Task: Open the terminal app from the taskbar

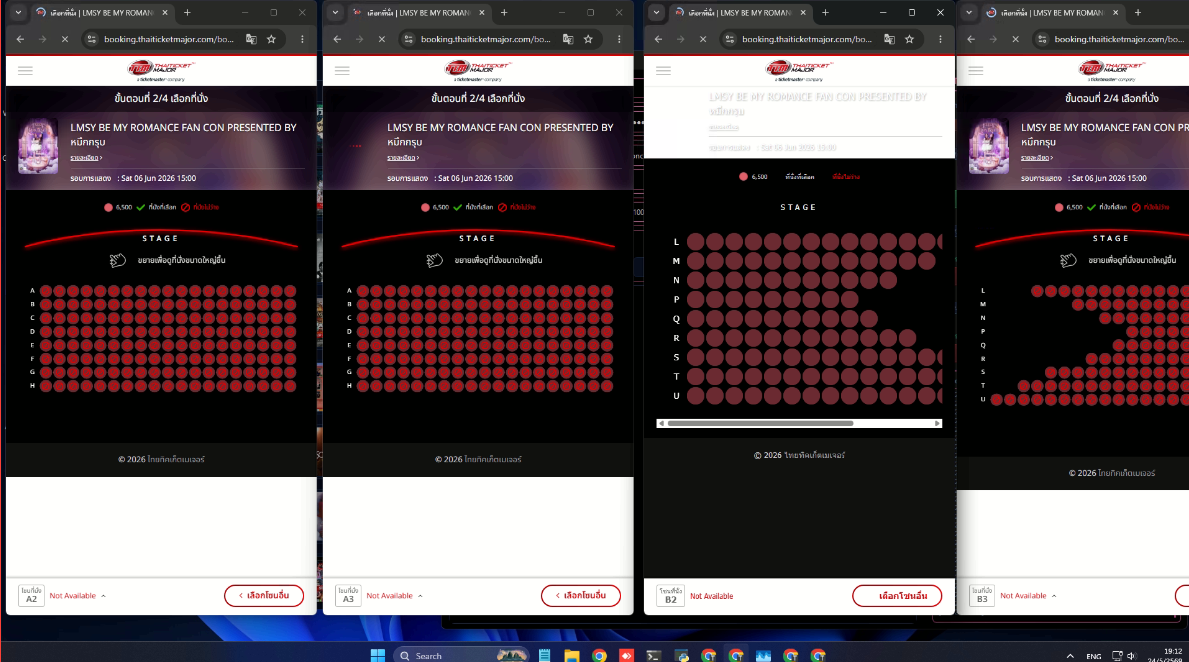Action: point(654,655)
